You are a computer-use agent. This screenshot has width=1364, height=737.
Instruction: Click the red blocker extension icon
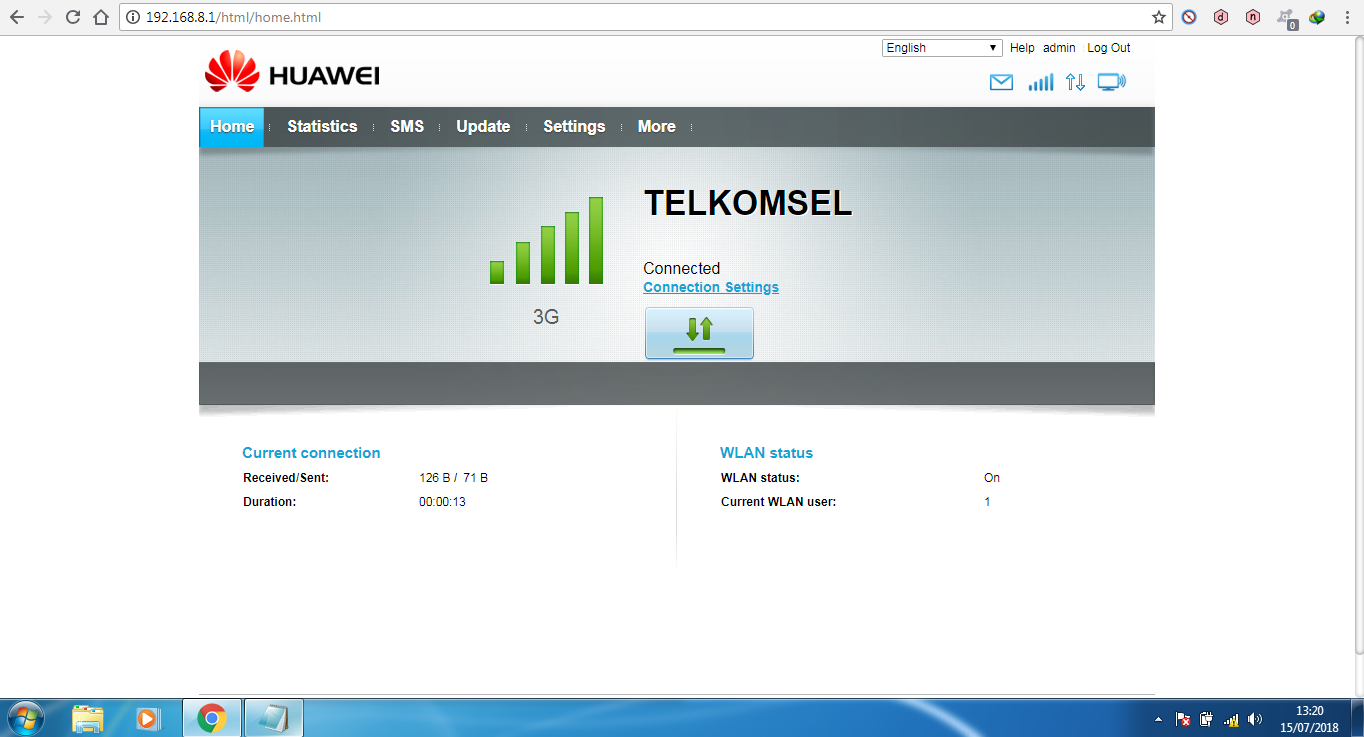coord(1189,17)
